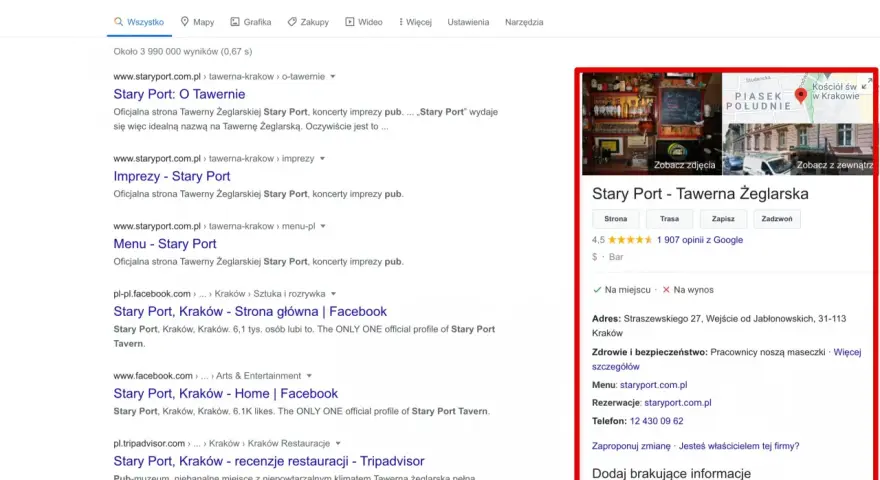The image size is (880, 480).
Task: Click the Zadzwoń call button
Action: point(777,219)
